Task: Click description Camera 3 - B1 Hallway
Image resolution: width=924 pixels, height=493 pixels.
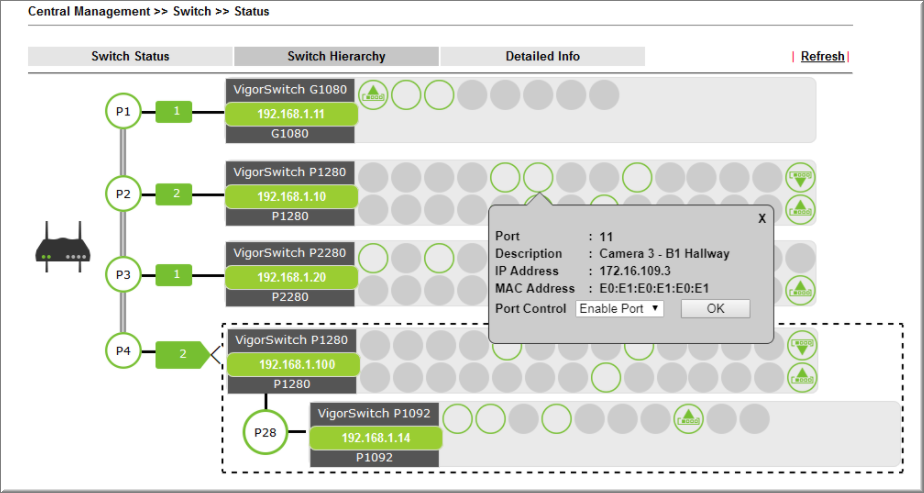Action: click(x=664, y=254)
